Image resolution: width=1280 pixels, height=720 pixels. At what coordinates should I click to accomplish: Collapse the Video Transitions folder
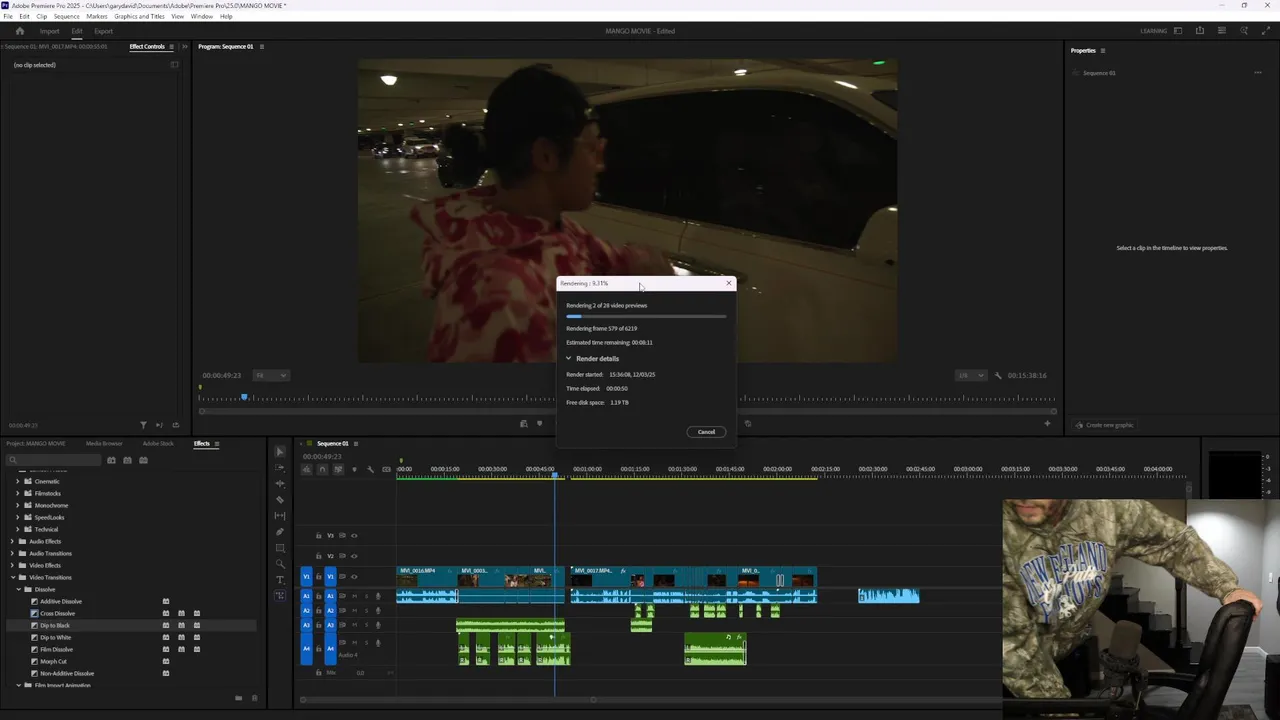[12, 578]
